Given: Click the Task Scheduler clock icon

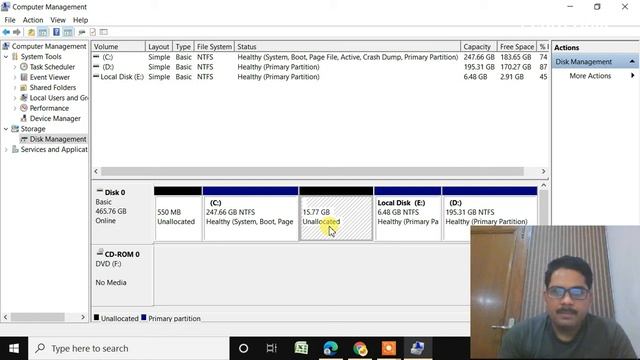Looking at the screenshot, I should 24,67.
